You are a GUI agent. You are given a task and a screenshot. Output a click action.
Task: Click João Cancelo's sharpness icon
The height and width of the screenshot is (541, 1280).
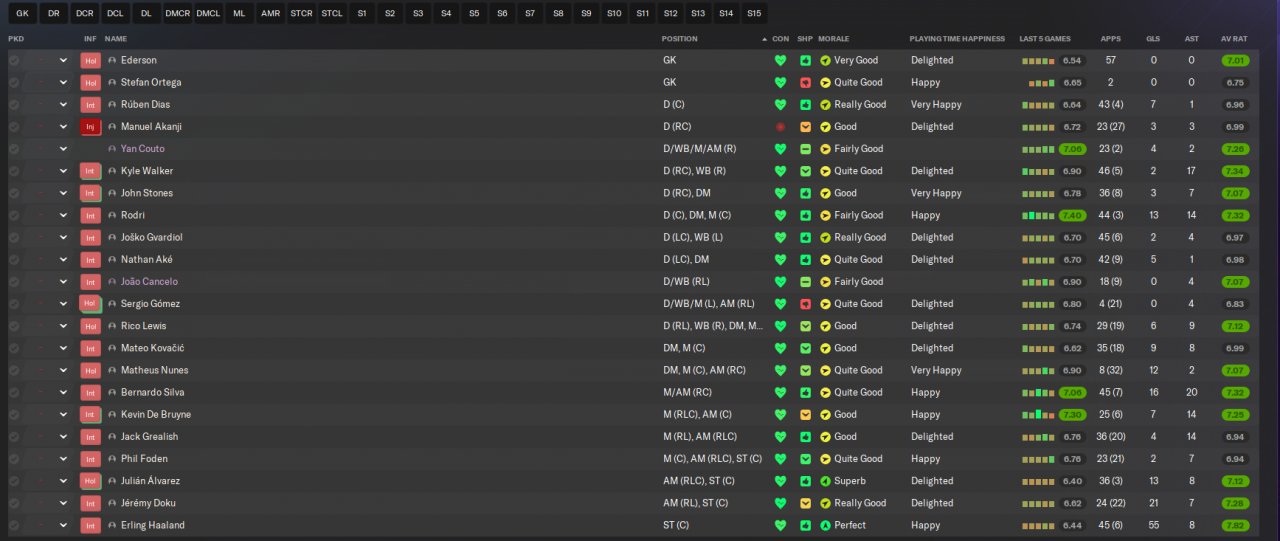[x=805, y=282]
